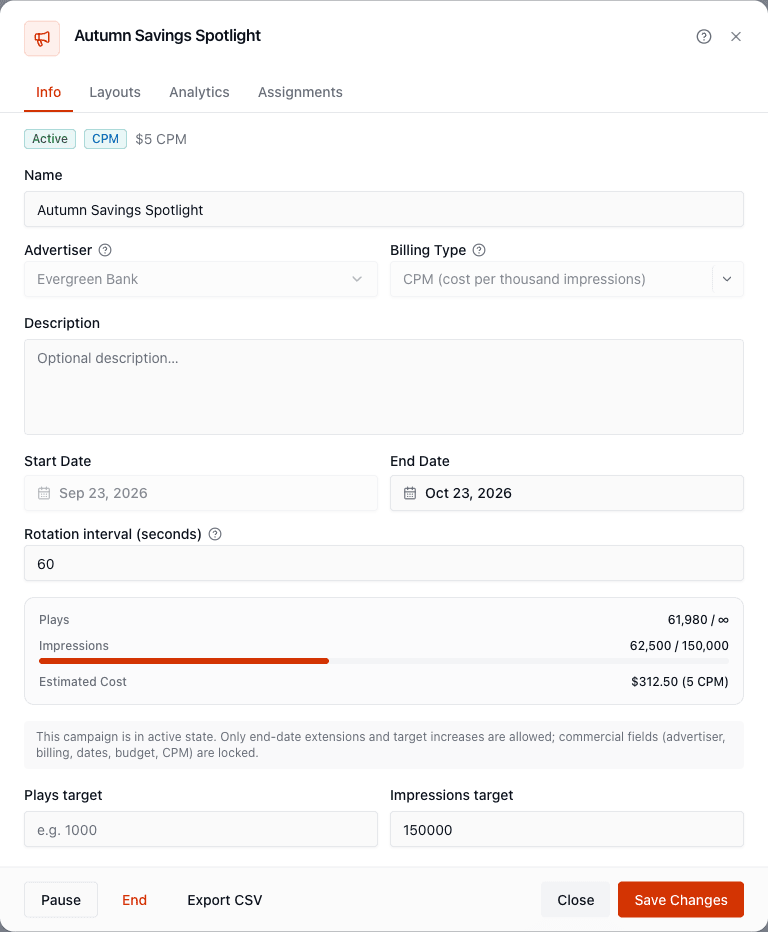Click the Impressions target input

566,830
